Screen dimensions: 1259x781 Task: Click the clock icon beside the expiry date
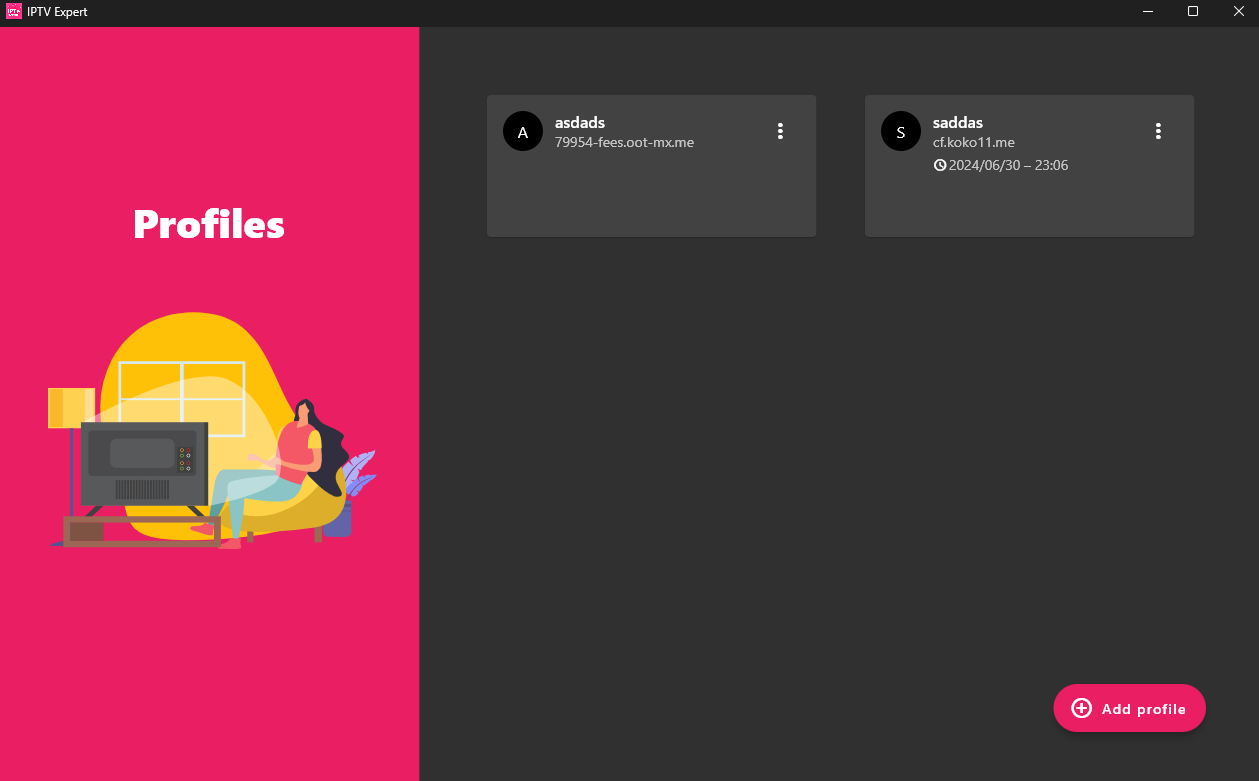tap(938, 165)
